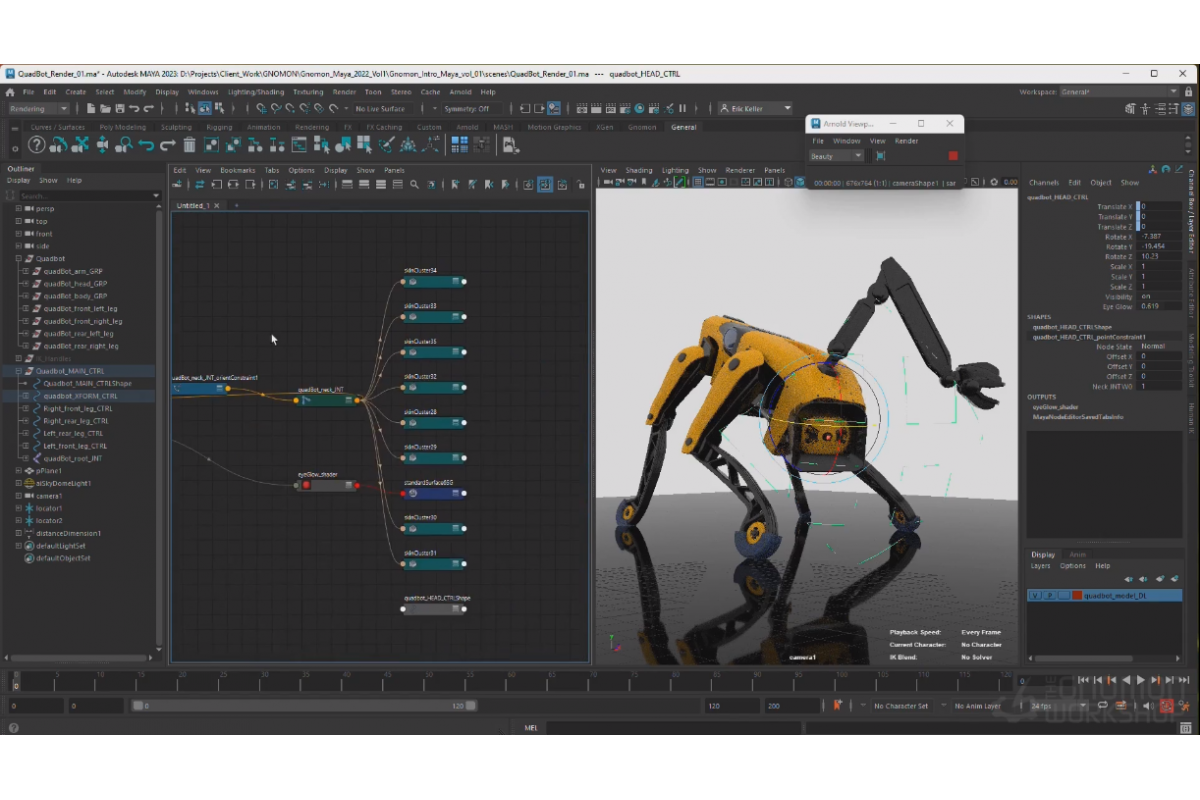Select the quadbot_neck_JNT node in the Node Editor
This screenshot has height=800, width=1200.
click(x=325, y=398)
